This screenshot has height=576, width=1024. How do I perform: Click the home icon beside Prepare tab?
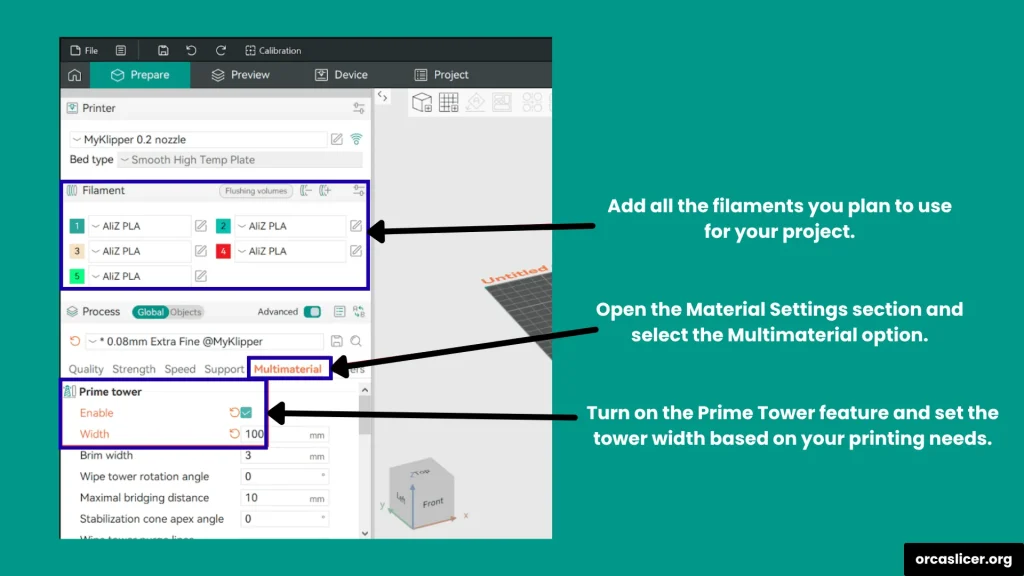tap(75, 75)
